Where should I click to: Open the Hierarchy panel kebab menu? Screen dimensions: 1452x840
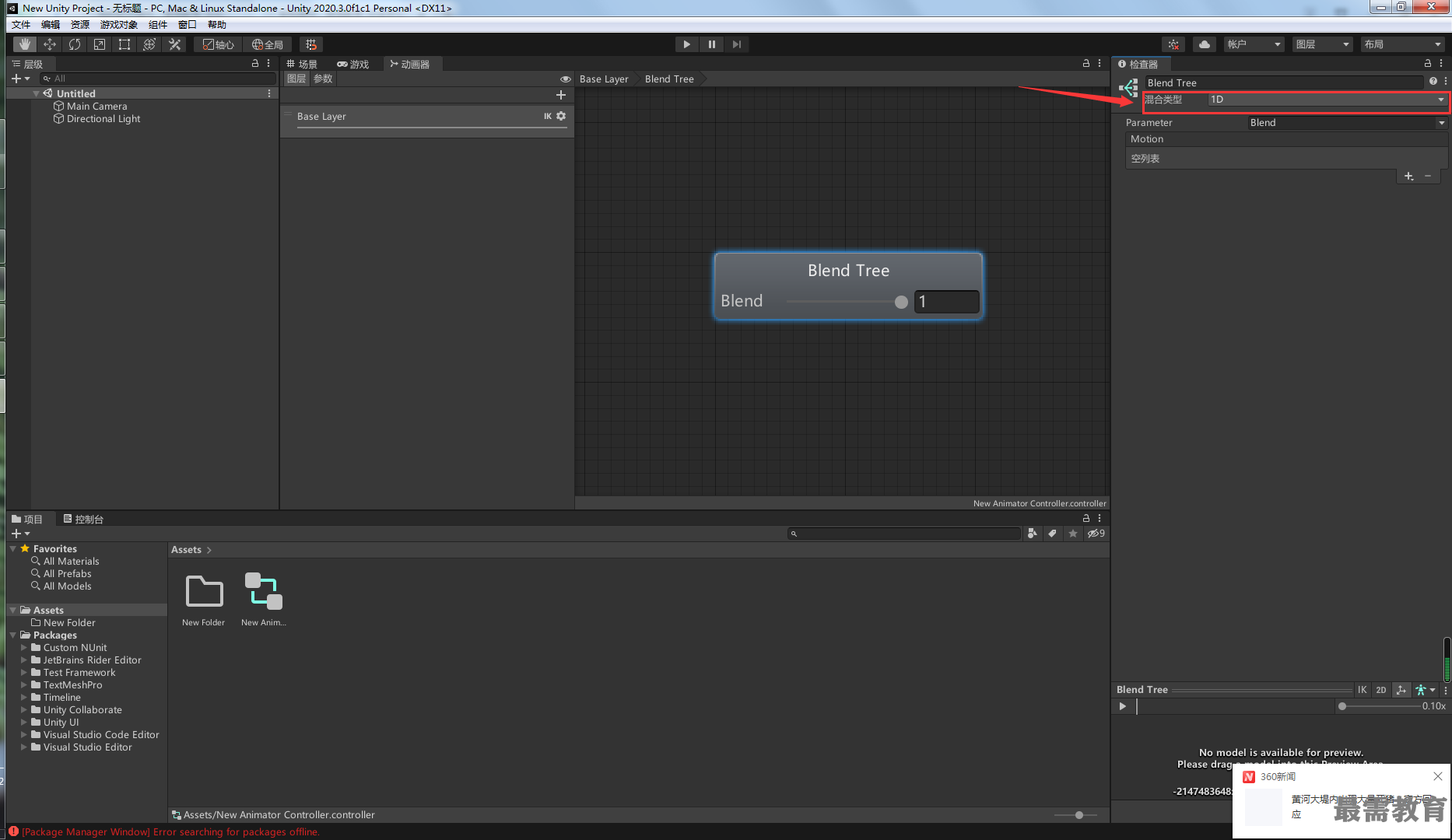pos(268,64)
